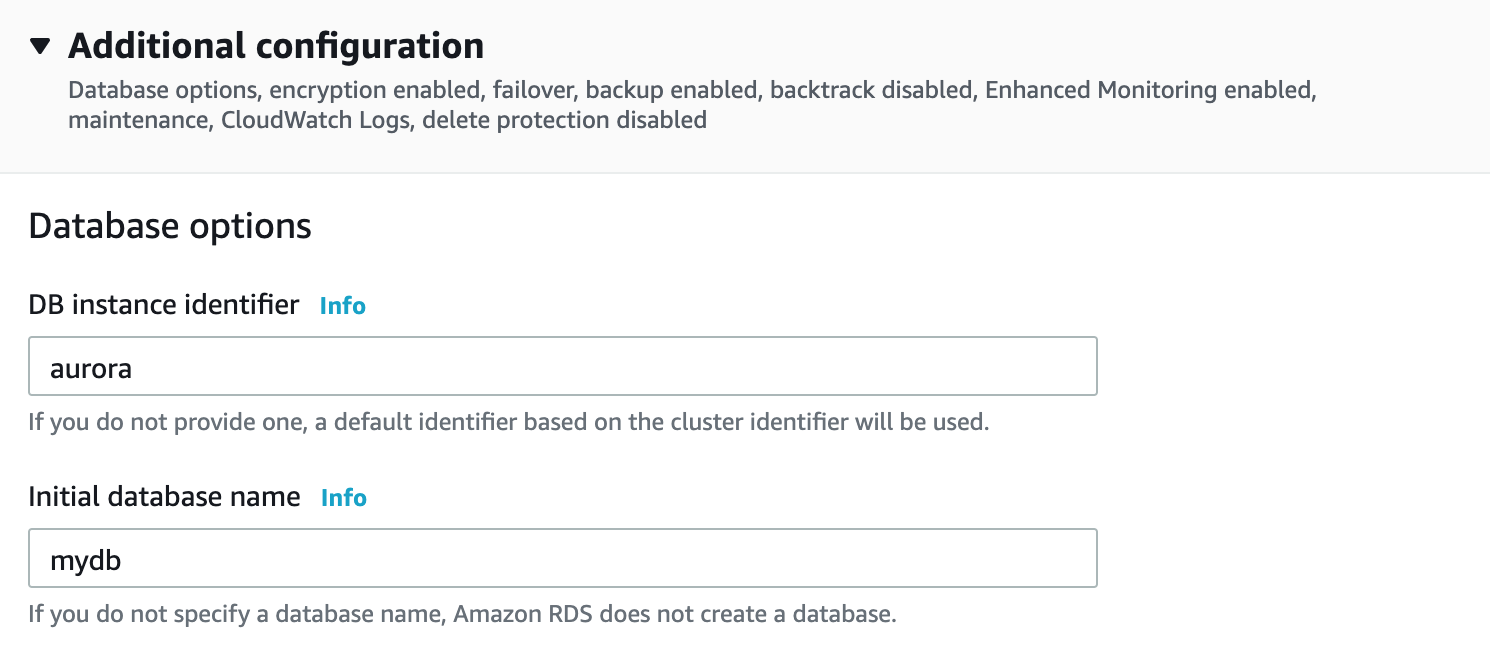Click "Amazon RDS" in the database hint
1490x656 pixels.
click(x=513, y=613)
